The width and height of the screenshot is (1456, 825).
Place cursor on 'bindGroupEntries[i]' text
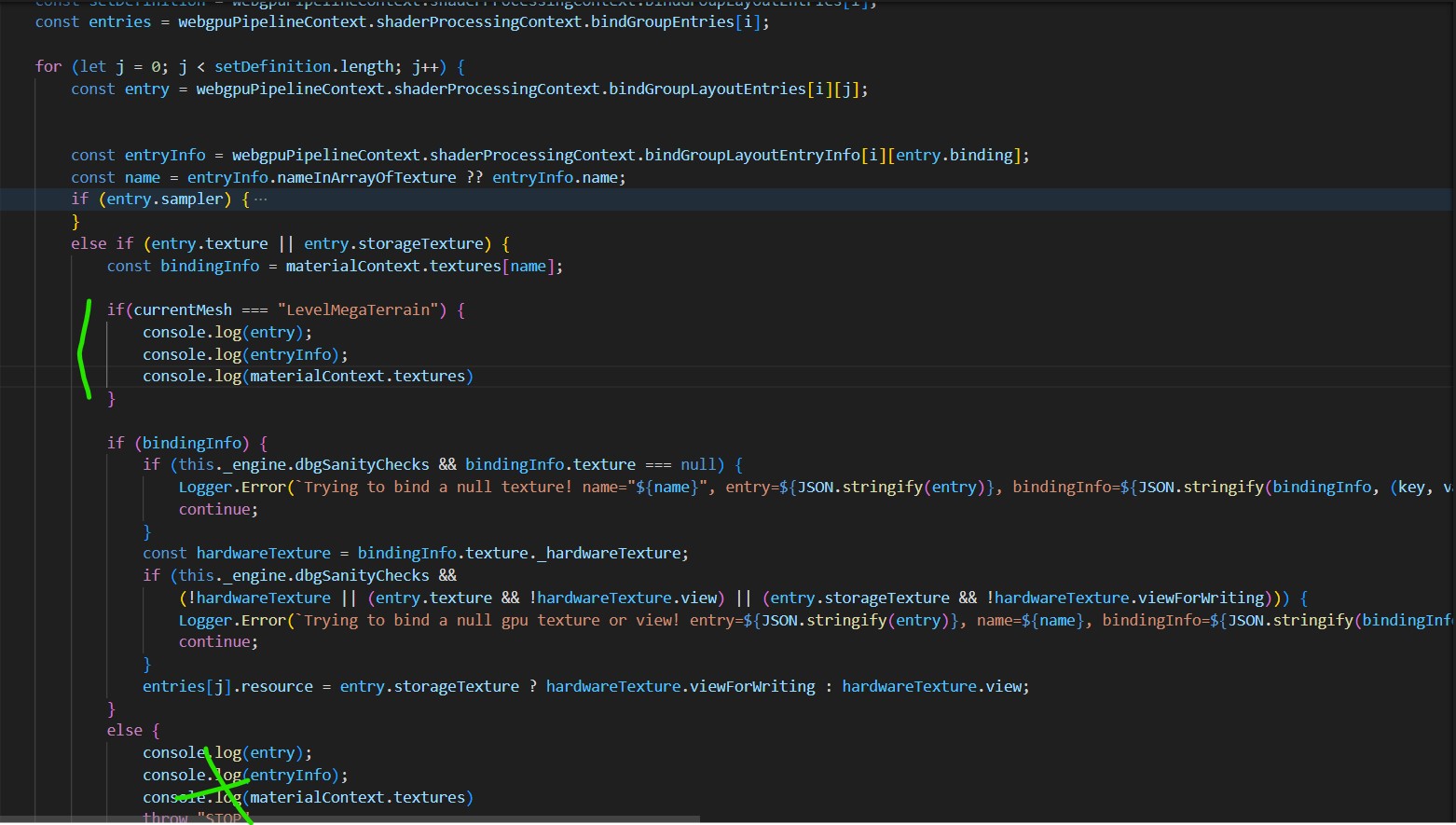[677, 22]
